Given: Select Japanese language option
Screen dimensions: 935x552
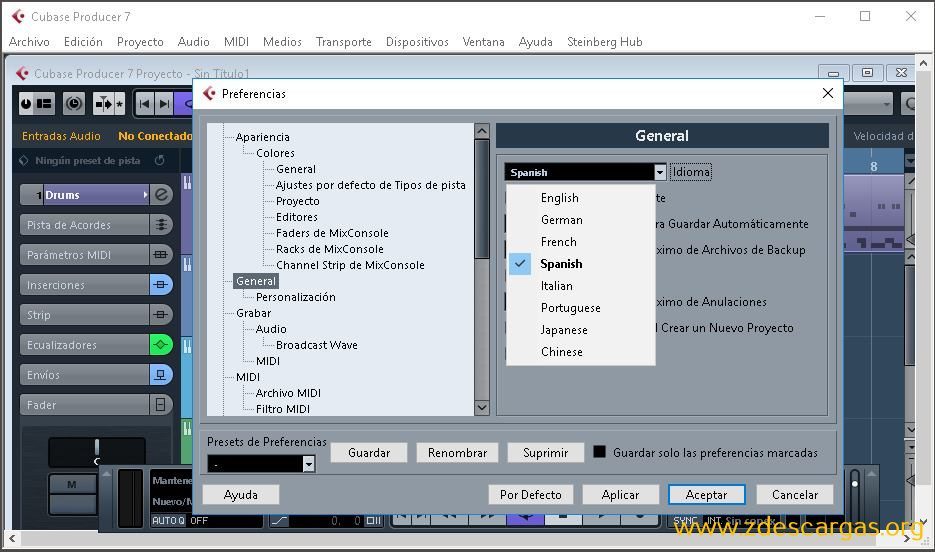Looking at the screenshot, I should [x=581, y=330].
